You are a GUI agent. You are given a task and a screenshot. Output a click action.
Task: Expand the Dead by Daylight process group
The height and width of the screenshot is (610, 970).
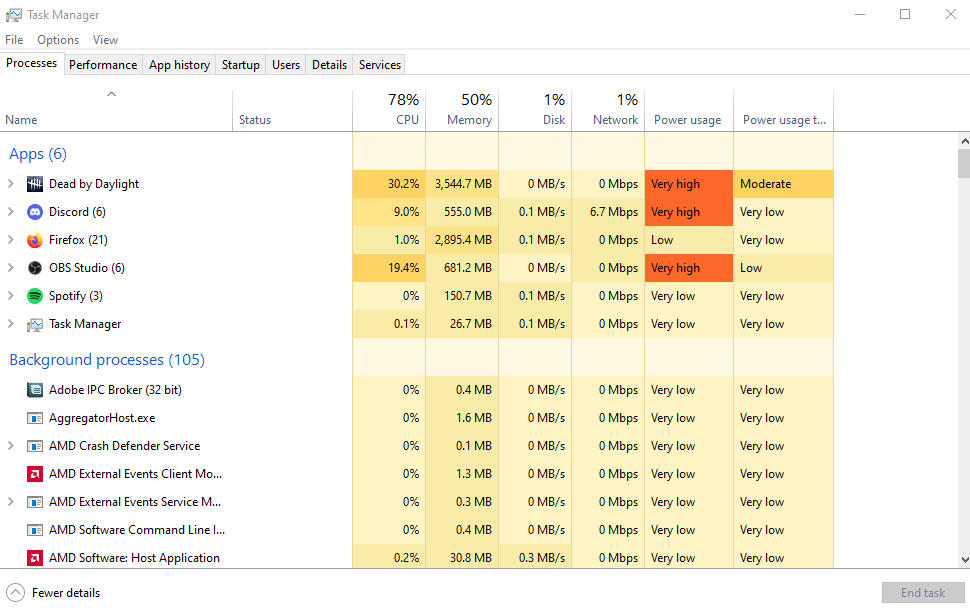point(11,184)
